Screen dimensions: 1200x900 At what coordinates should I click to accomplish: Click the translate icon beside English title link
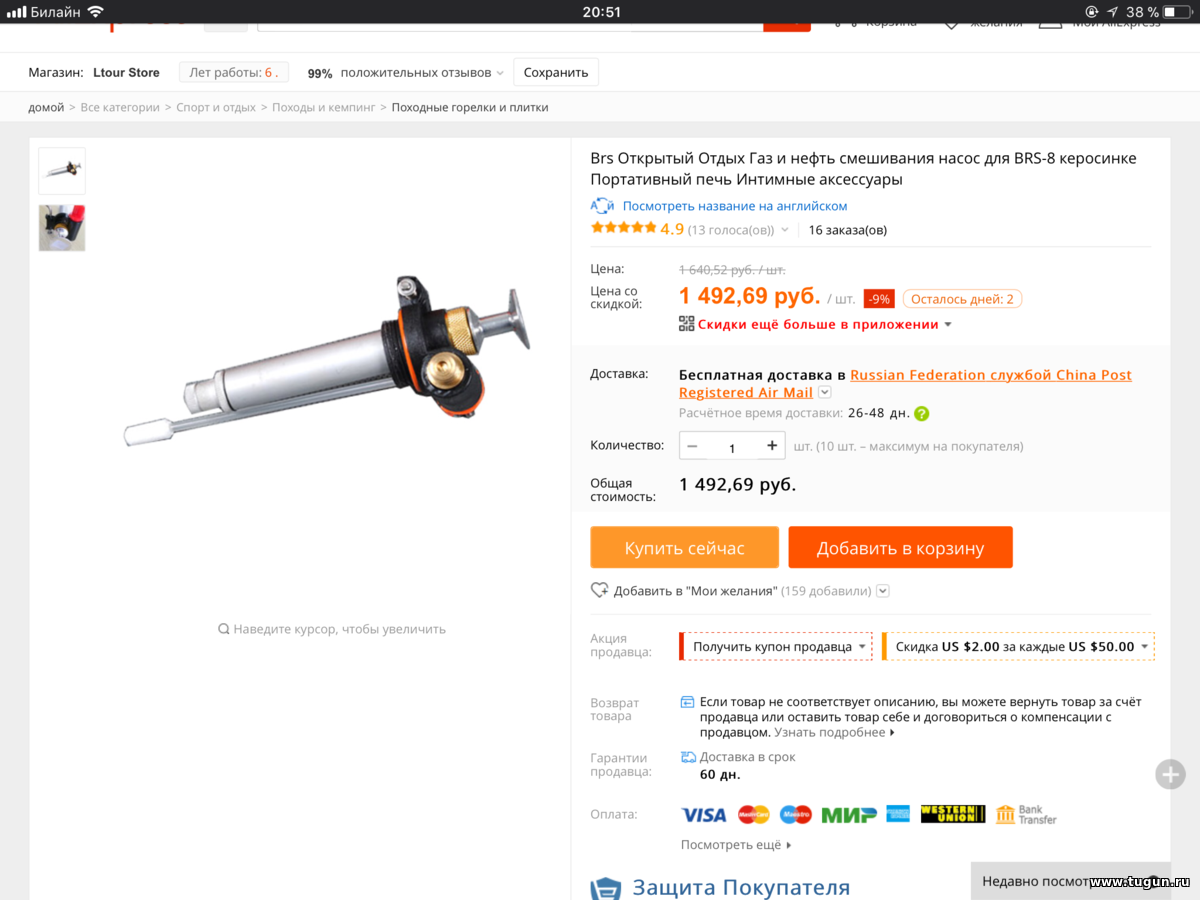click(602, 206)
